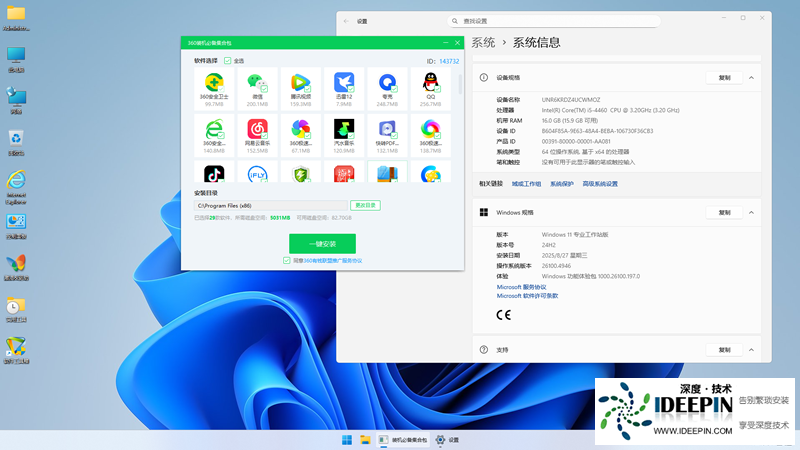The width and height of the screenshot is (800, 450).
Task: Click the 16.0 GB RAM value
Action: [569, 121]
